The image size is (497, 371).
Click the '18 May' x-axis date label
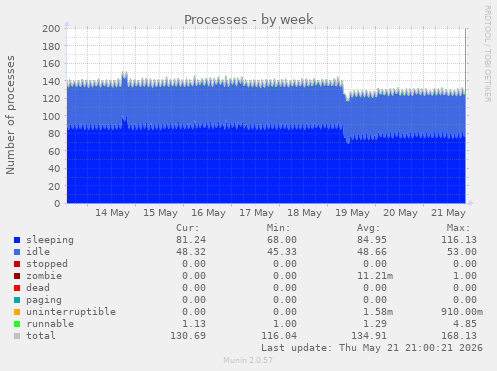(x=304, y=213)
